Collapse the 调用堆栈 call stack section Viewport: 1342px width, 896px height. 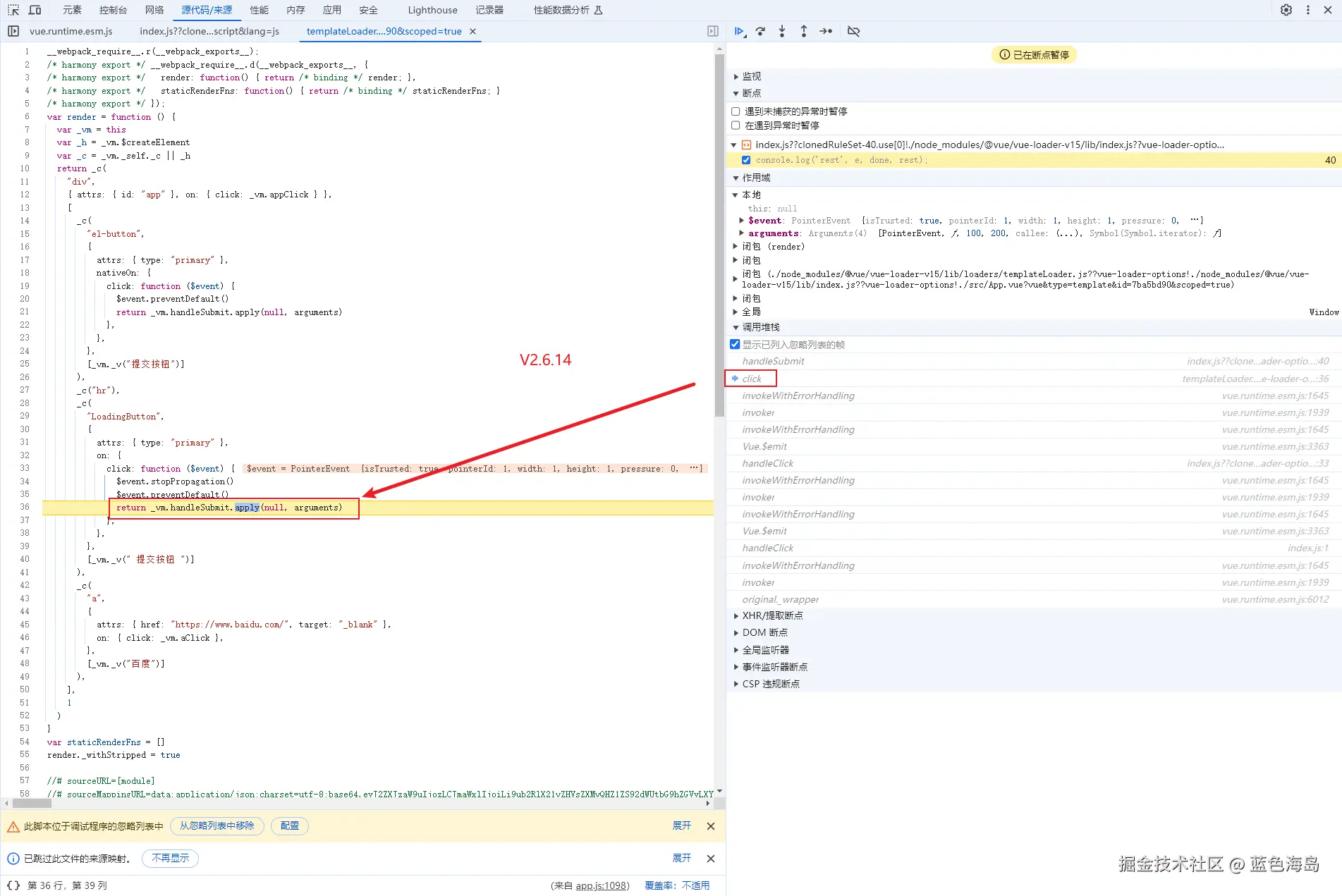tap(736, 327)
